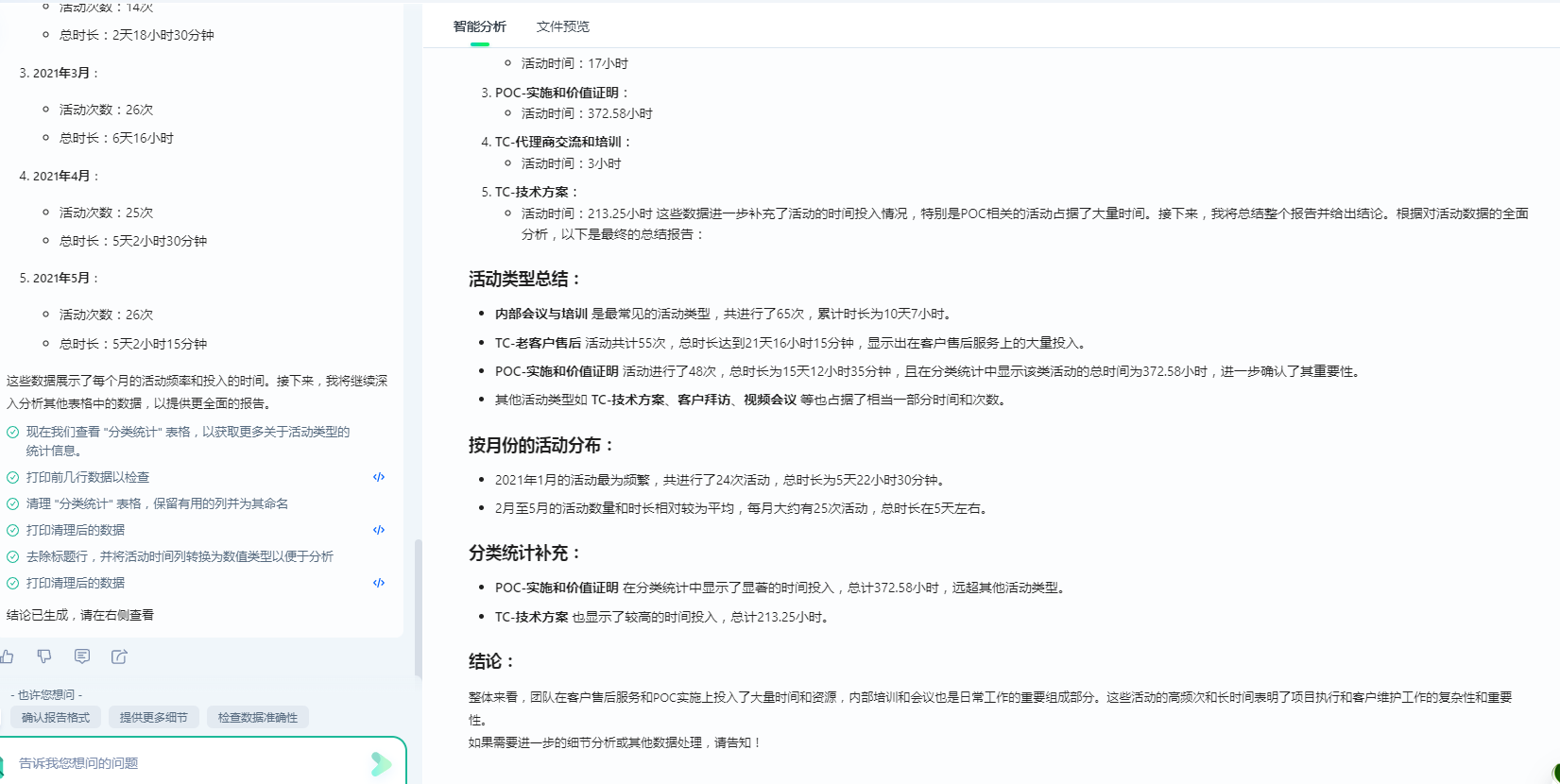
Task: Choose the 检查数据准确性 suggestion
Action: (x=257, y=718)
